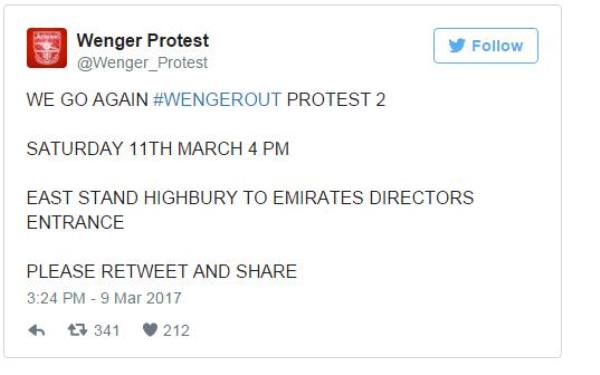Click blank margin outside the tweet card

(x=581, y=191)
